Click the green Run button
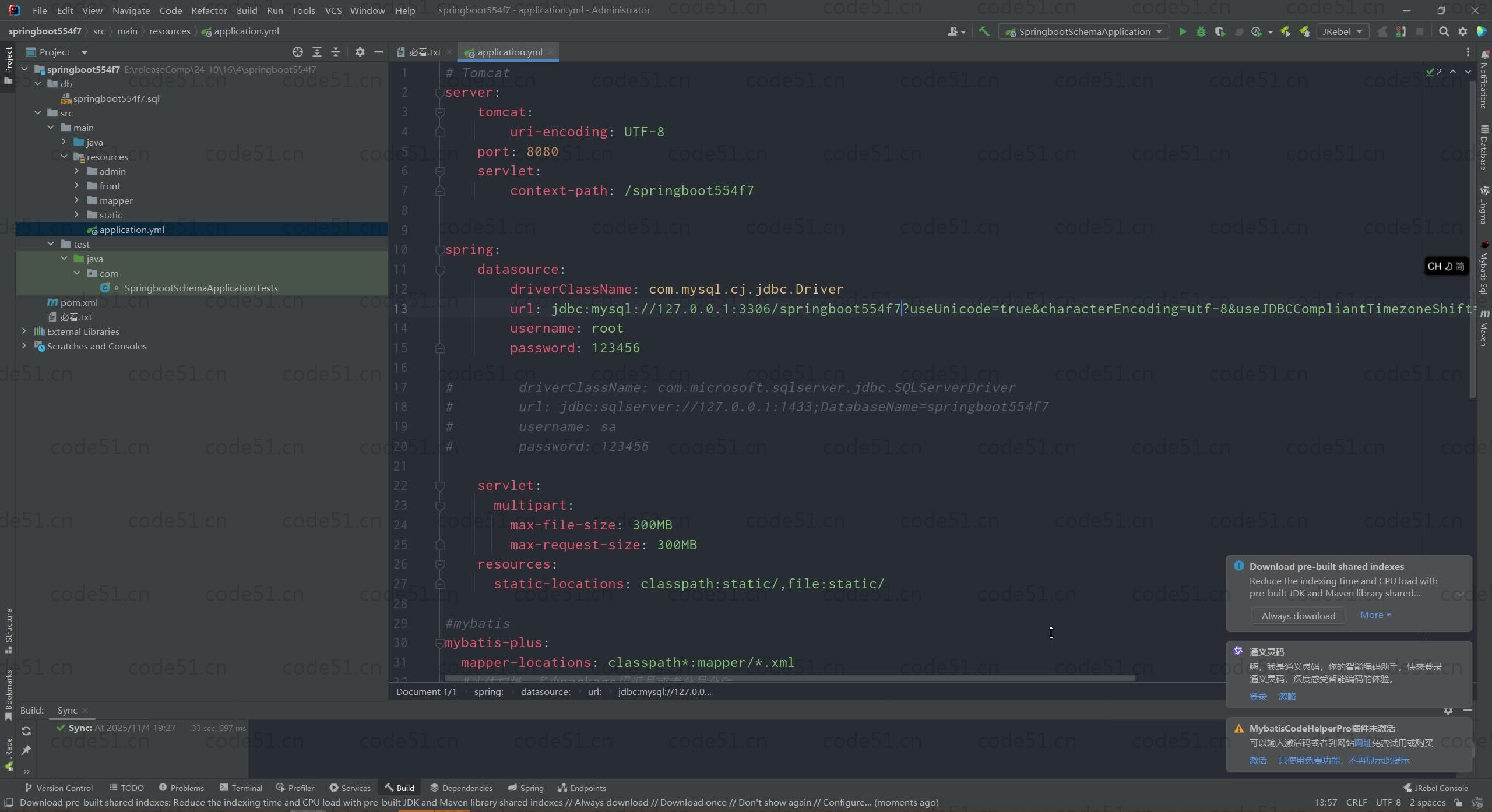The width and height of the screenshot is (1492, 812). (x=1182, y=31)
